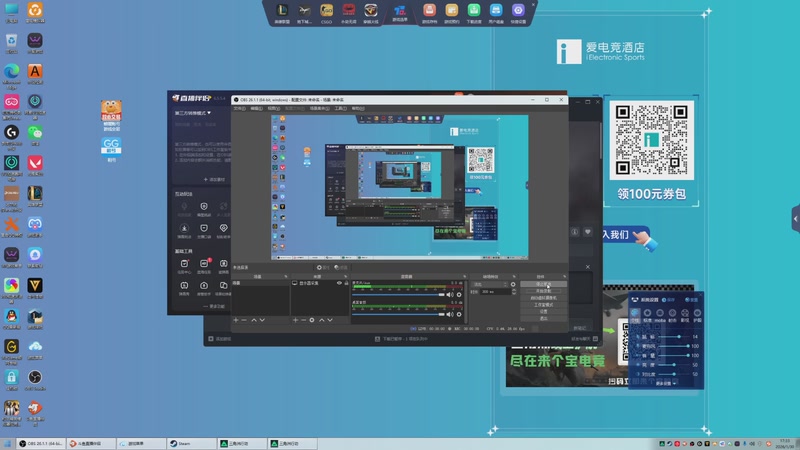This screenshot has width=800, height=450.
Task: Open the Edit menu in OBS
Action: click(257, 108)
